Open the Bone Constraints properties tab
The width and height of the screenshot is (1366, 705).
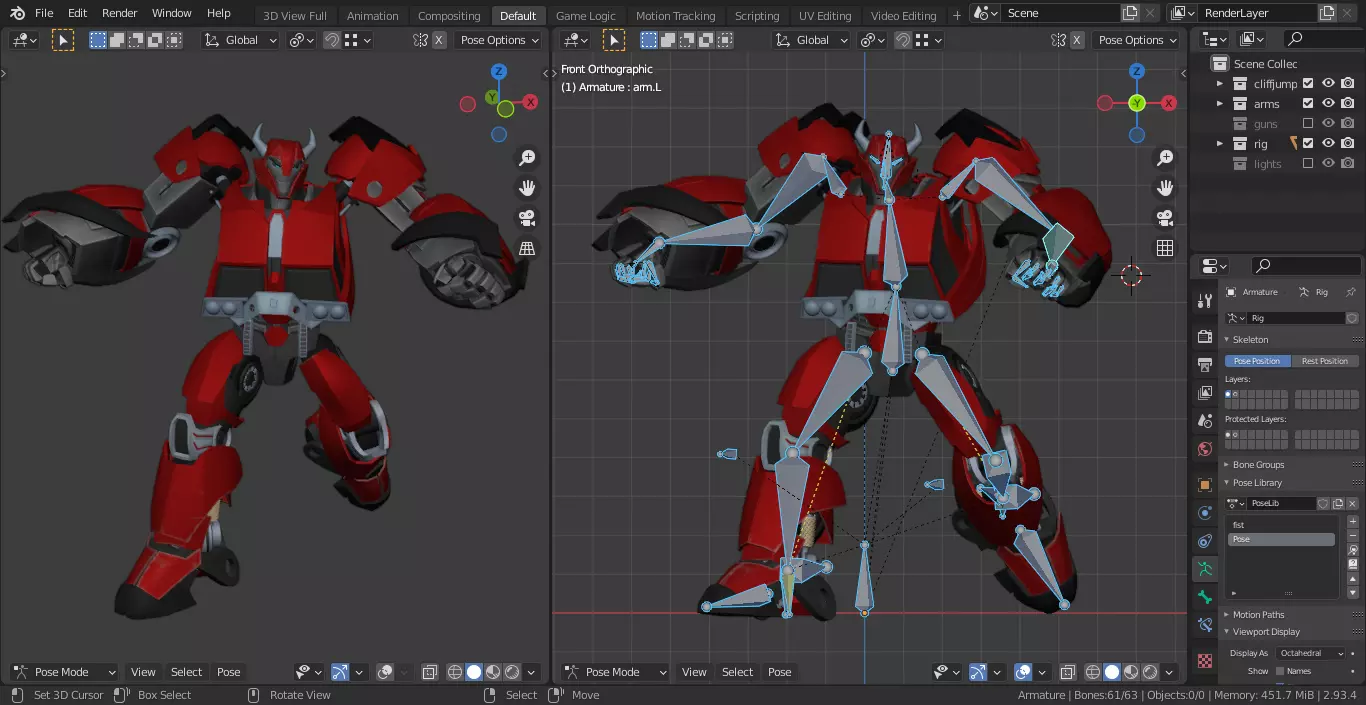pos(1205,625)
